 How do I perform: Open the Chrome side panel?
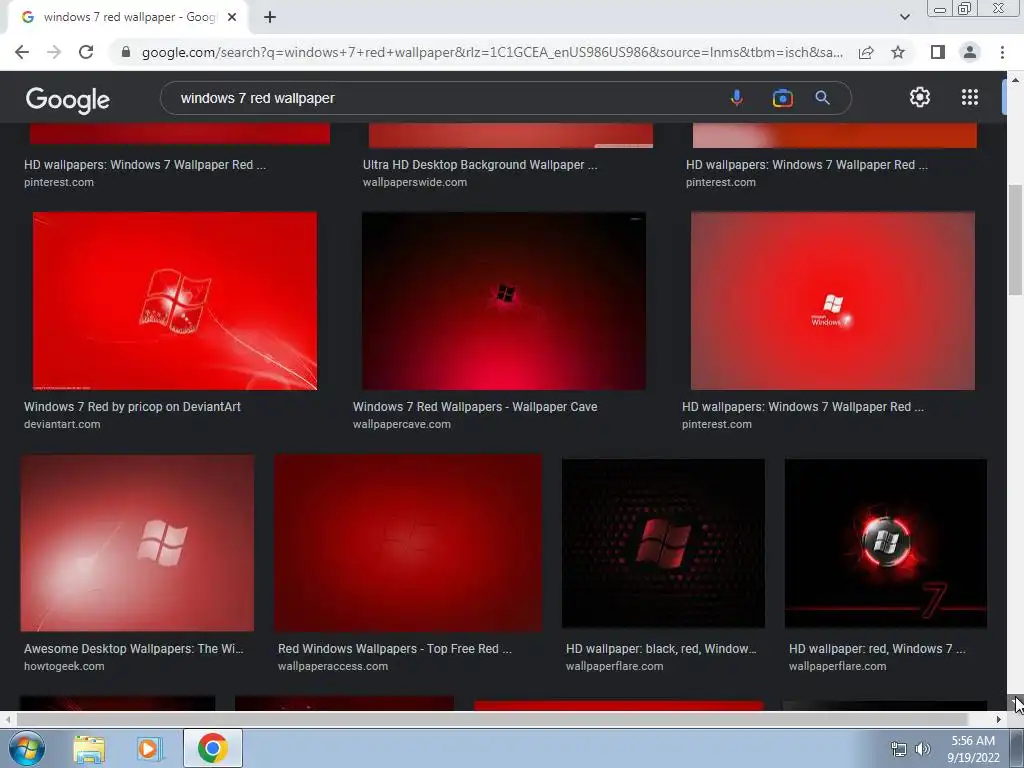938,52
